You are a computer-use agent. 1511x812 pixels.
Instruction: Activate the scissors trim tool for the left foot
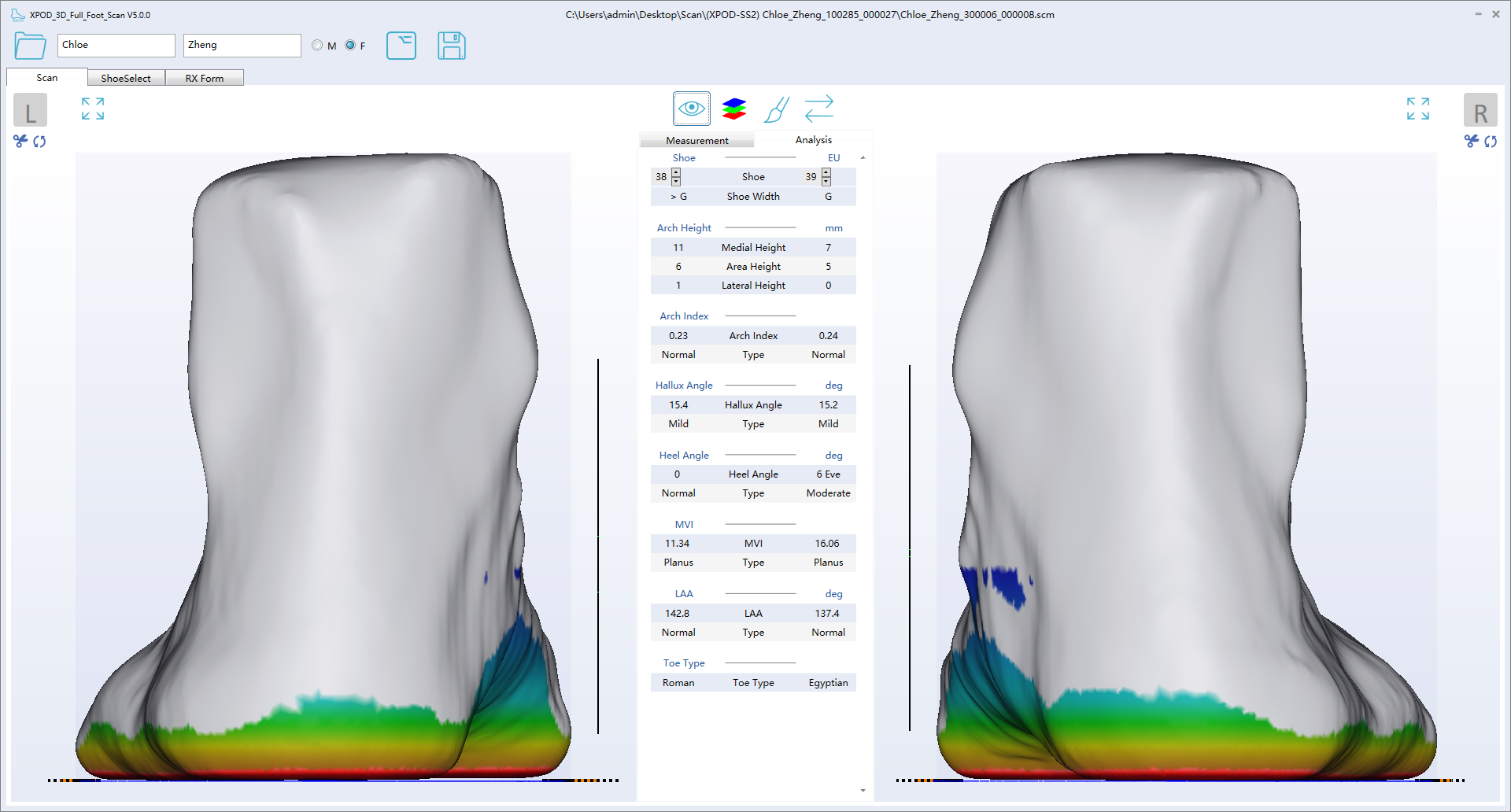tap(19, 141)
